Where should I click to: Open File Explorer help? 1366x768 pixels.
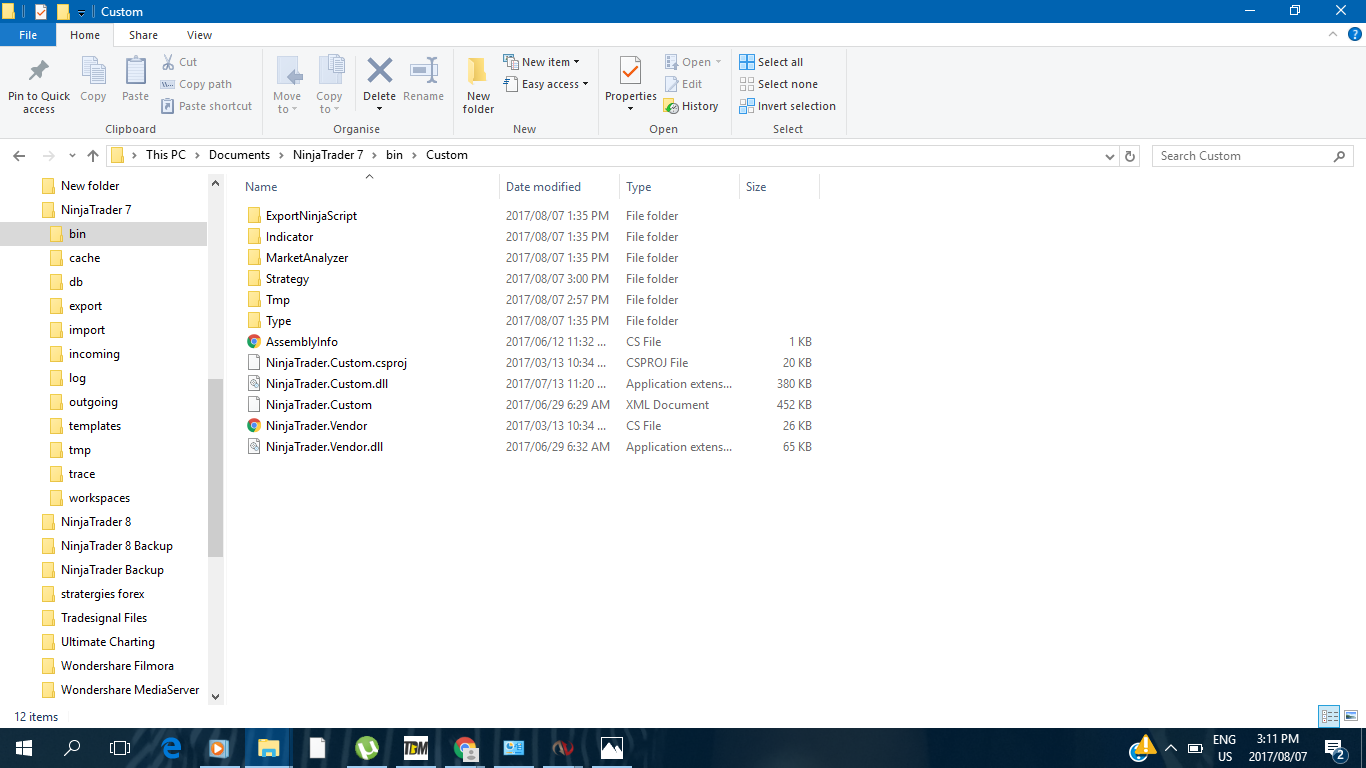click(1355, 35)
